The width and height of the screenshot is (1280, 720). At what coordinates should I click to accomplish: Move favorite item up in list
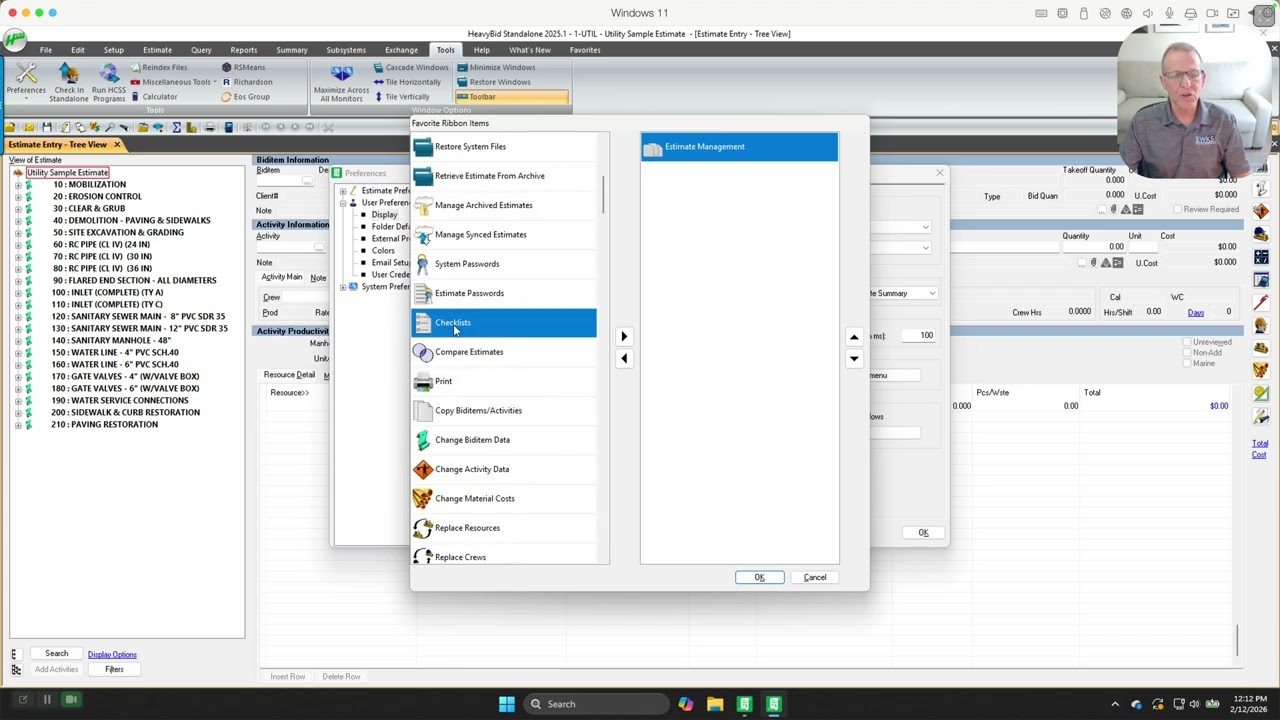[x=854, y=336]
